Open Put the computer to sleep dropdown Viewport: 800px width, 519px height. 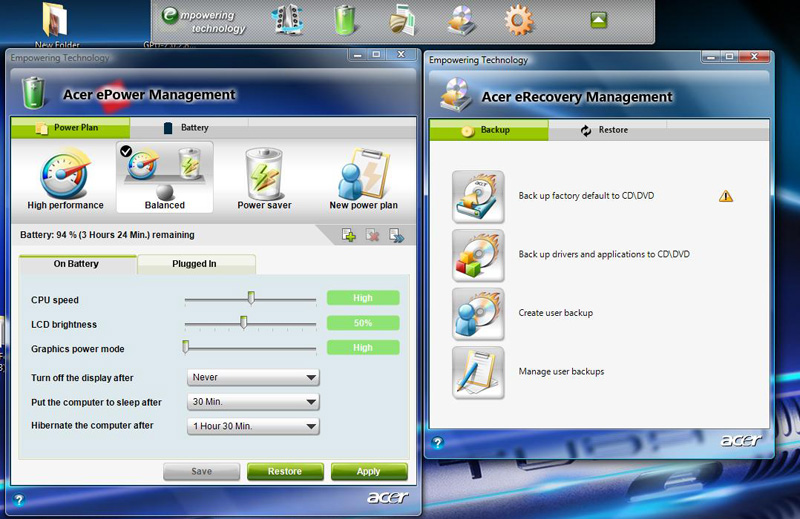click(x=253, y=402)
